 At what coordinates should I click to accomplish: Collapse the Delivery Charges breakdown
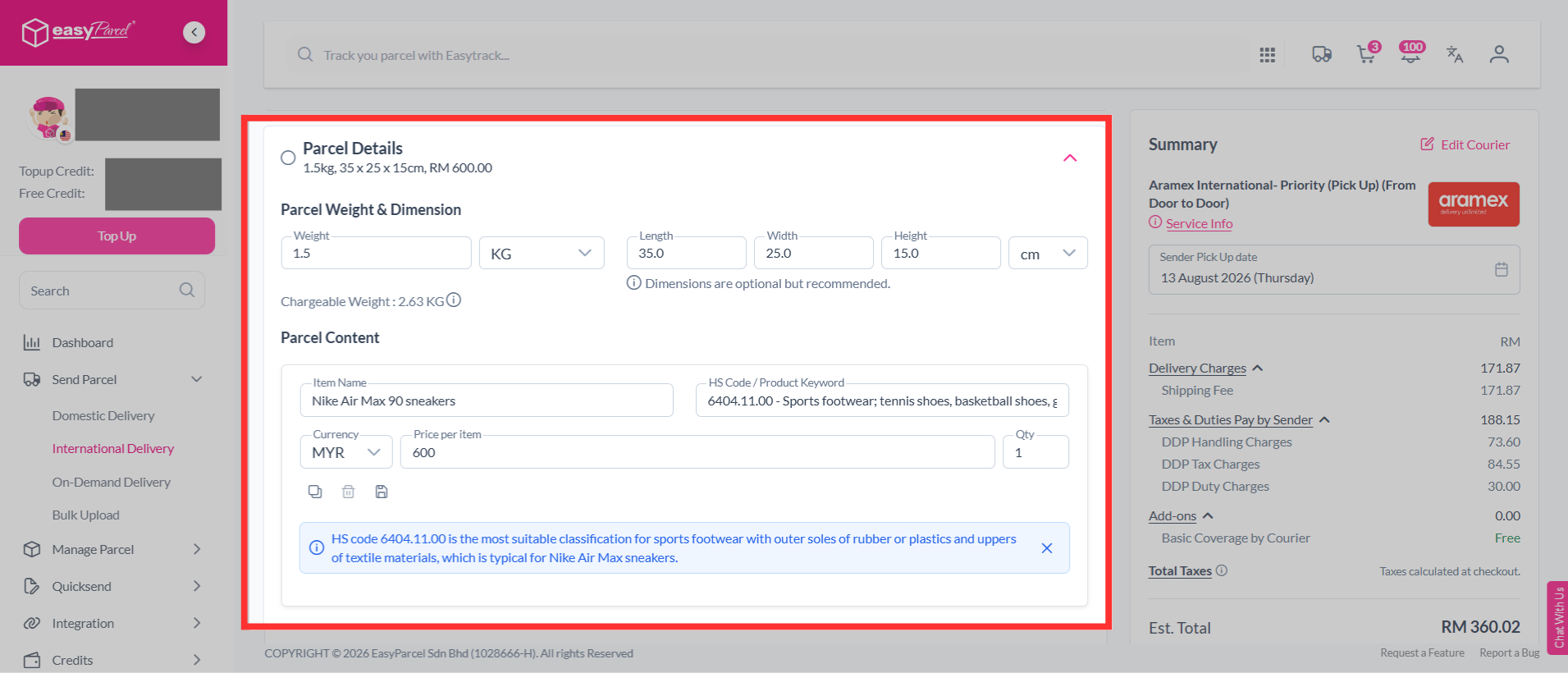[x=1258, y=368]
